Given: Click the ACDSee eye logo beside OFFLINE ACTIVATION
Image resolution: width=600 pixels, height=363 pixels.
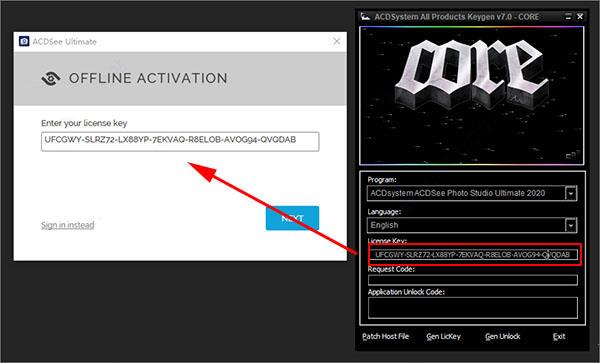Looking at the screenshot, I should click(x=51, y=78).
